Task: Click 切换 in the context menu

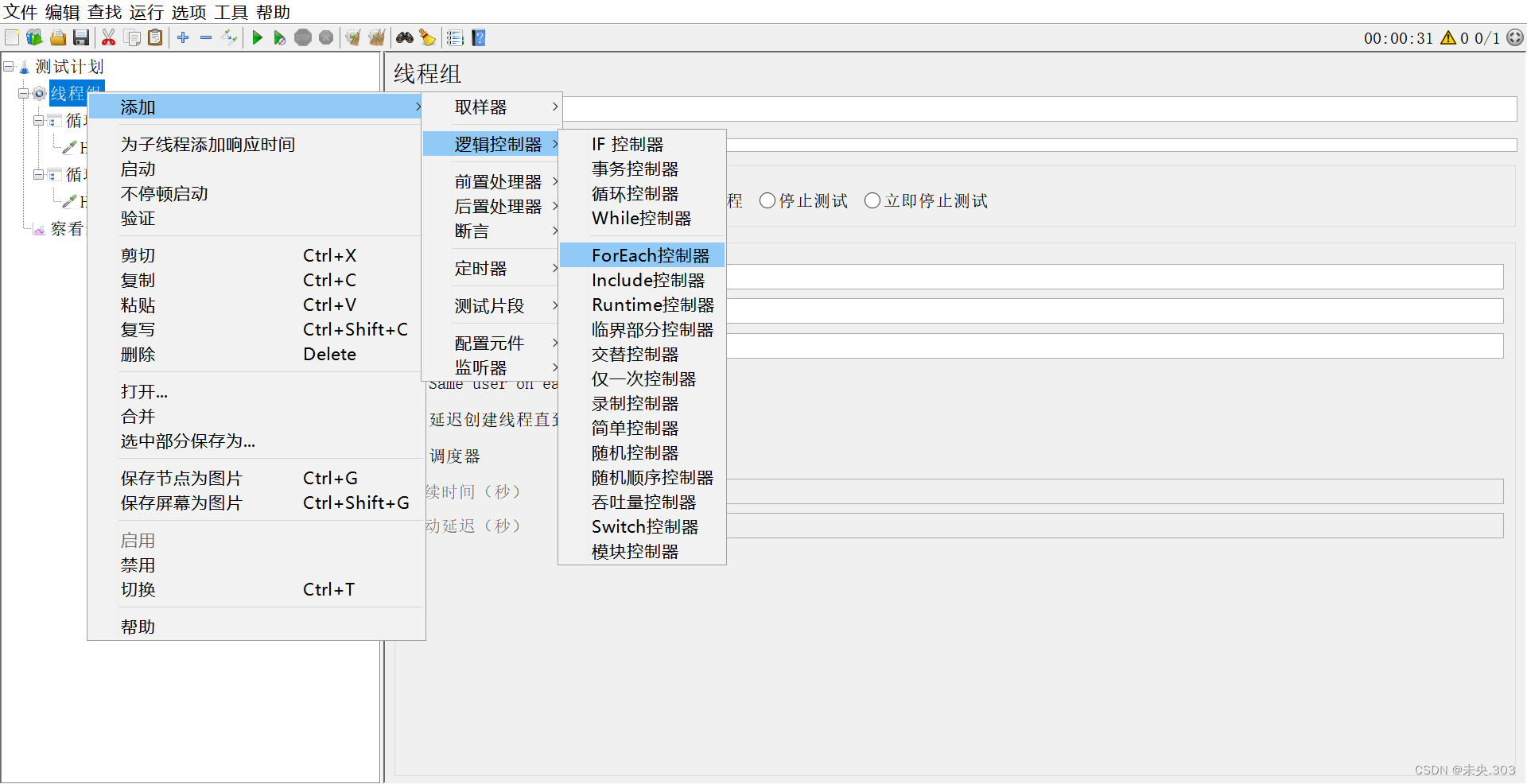Action: [x=256, y=589]
